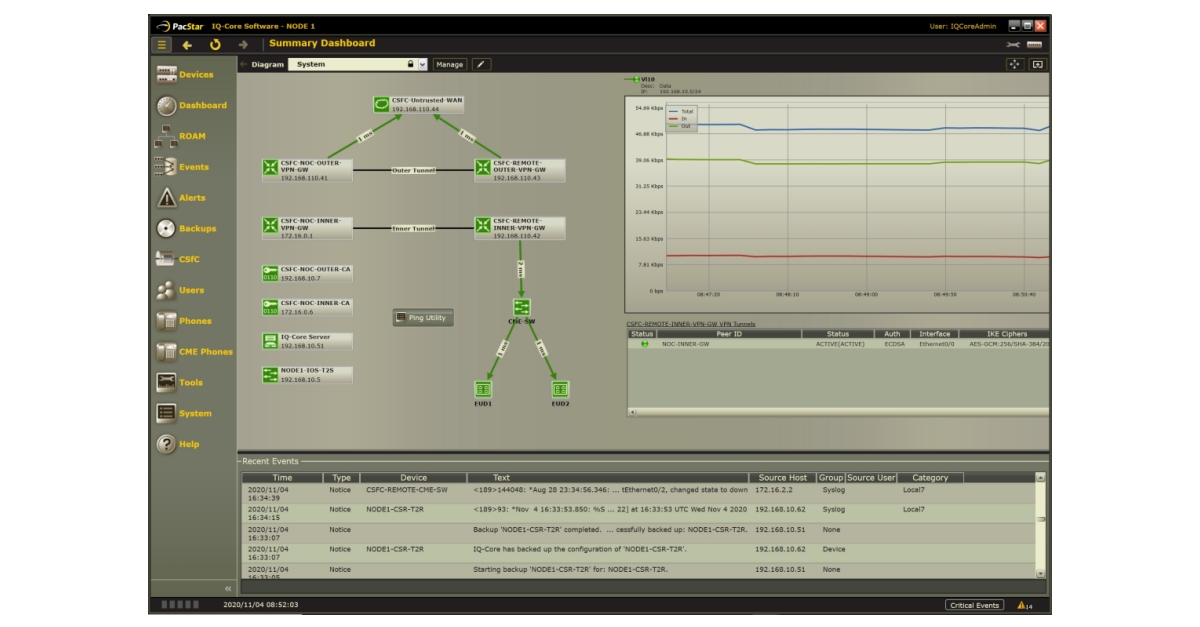This screenshot has height=627, width=1200.
Task: Click the fit-to-screen arrows icon
Action: coord(1014,64)
